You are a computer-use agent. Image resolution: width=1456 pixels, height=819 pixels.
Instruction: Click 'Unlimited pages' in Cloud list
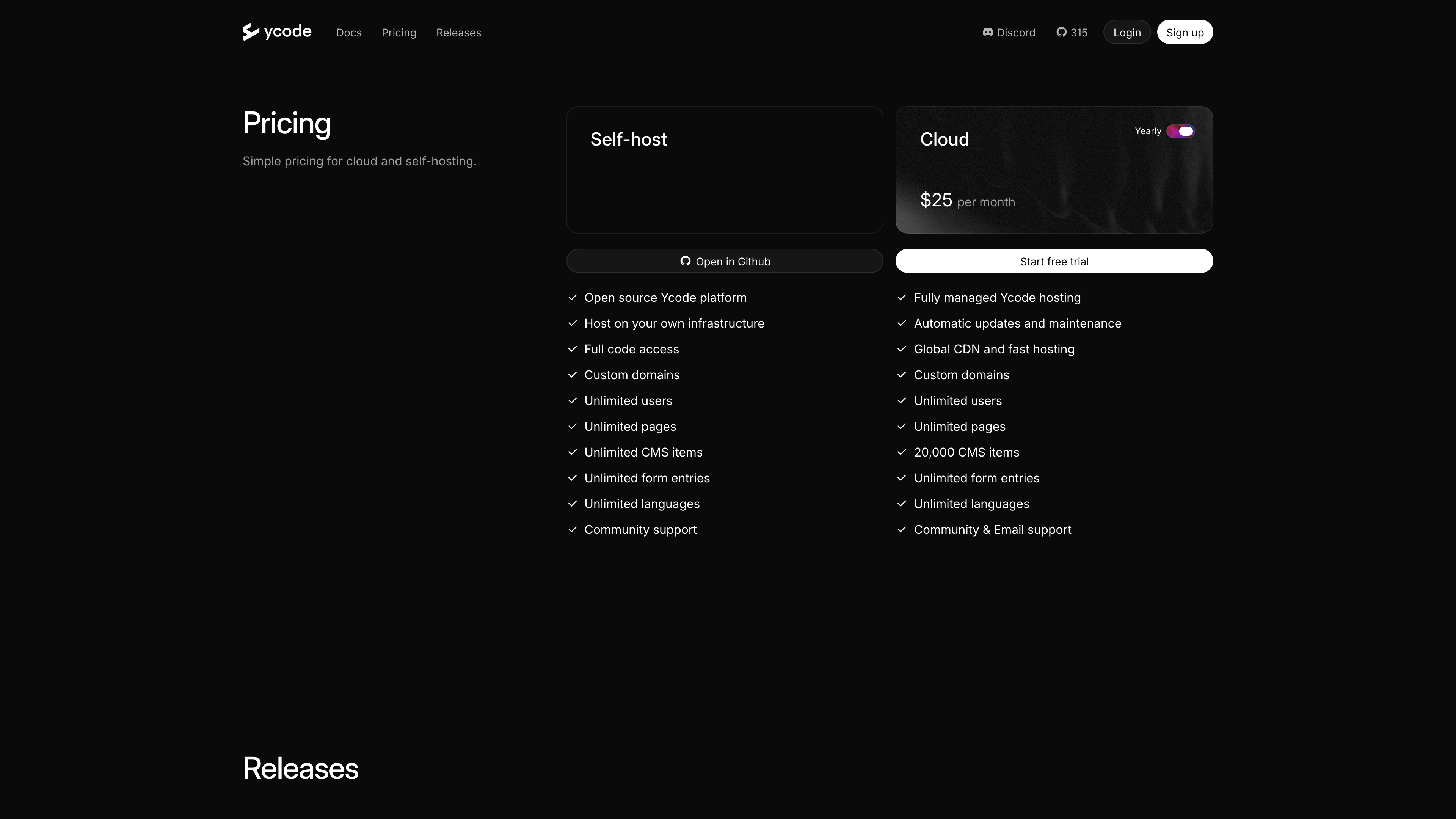click(959, 427)
